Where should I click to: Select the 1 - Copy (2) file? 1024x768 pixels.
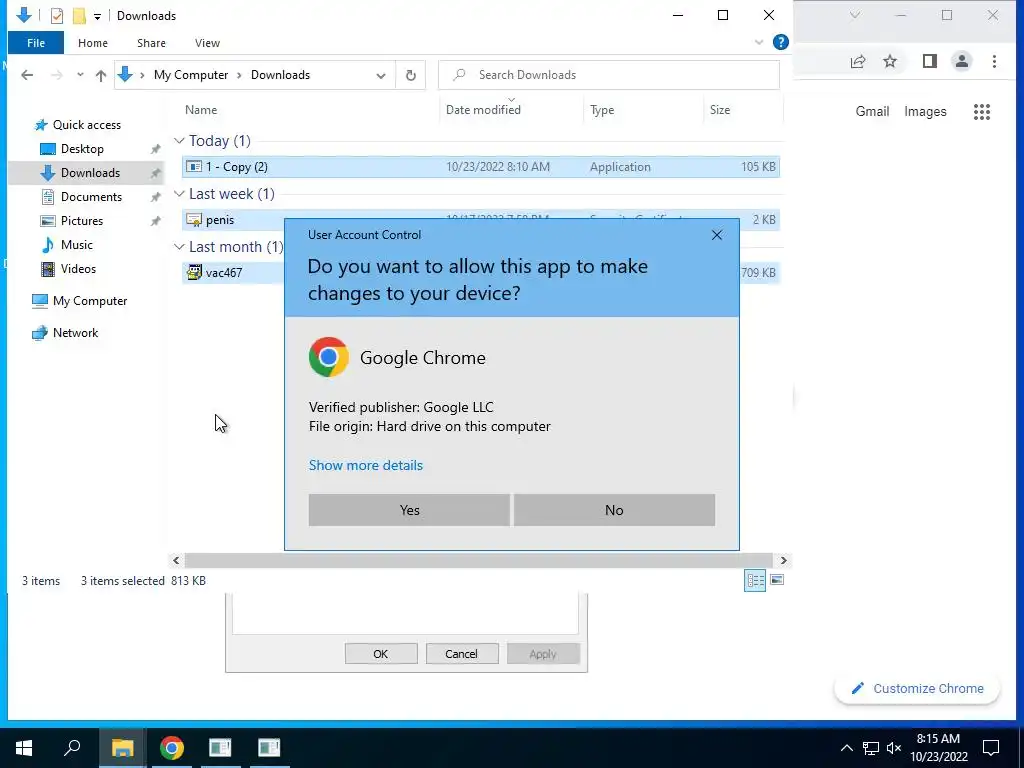481,167
